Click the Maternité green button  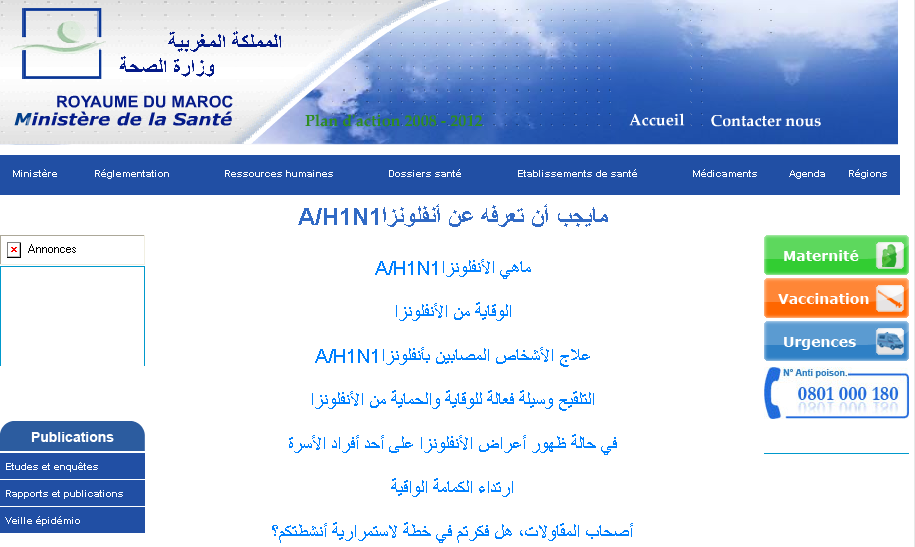tap(836, 255)
